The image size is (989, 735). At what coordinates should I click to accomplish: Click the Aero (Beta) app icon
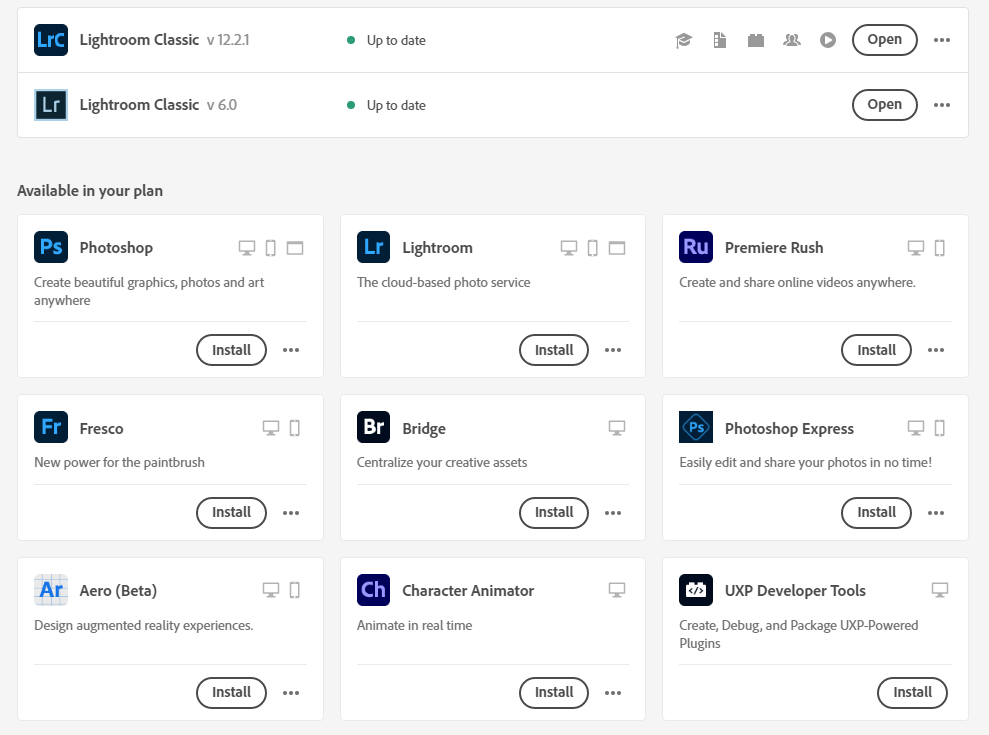pyautogui.click(x=51, y=590)
